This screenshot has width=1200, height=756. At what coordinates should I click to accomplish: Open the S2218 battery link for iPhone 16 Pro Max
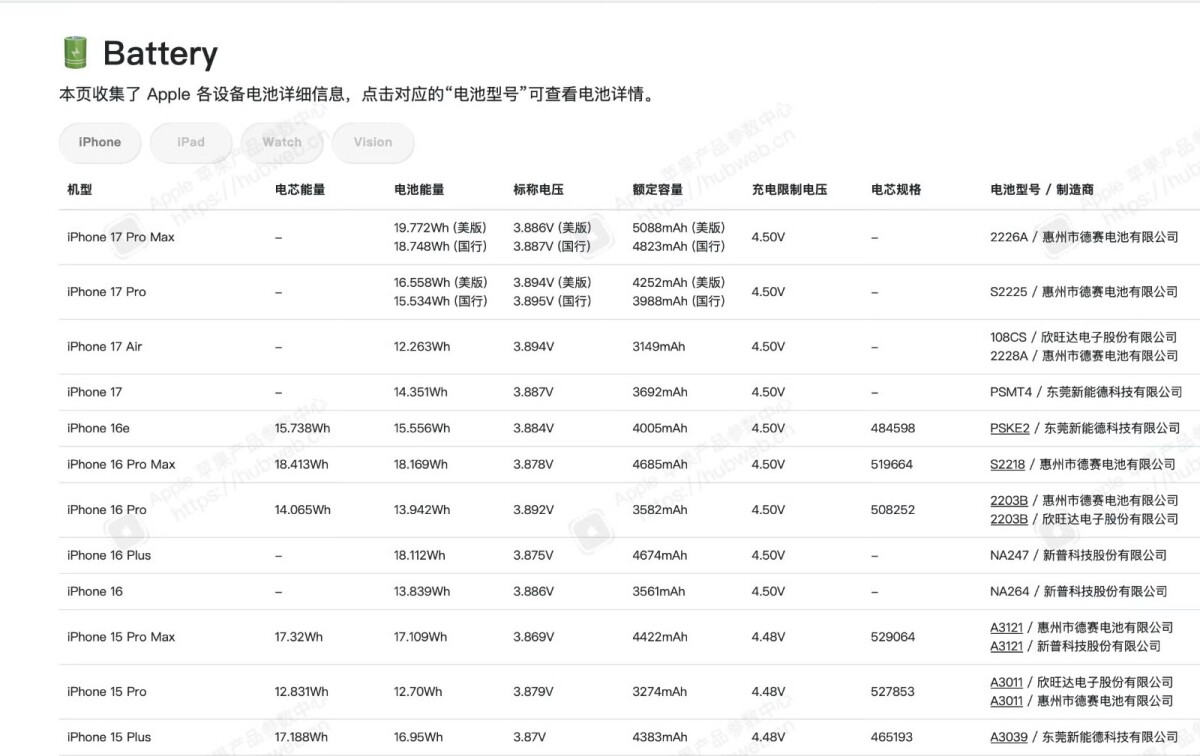[1008, 464]
